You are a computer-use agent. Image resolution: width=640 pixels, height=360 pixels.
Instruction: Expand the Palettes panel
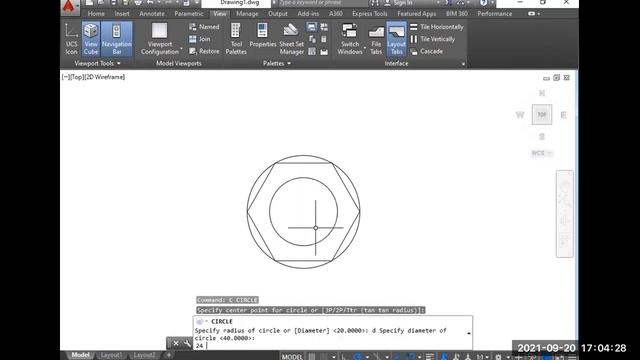[x=277, y=64]
